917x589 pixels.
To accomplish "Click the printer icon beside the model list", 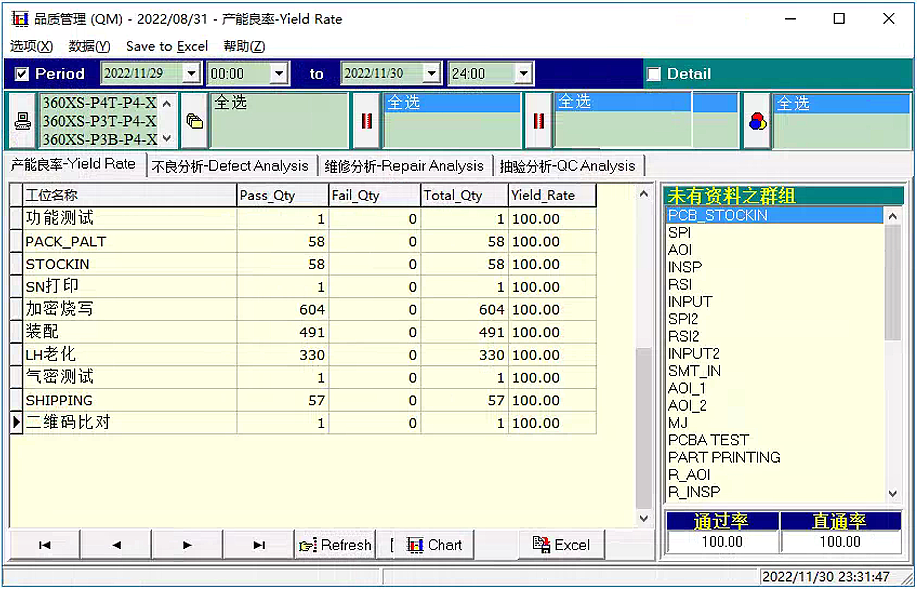I will point(22,121).
